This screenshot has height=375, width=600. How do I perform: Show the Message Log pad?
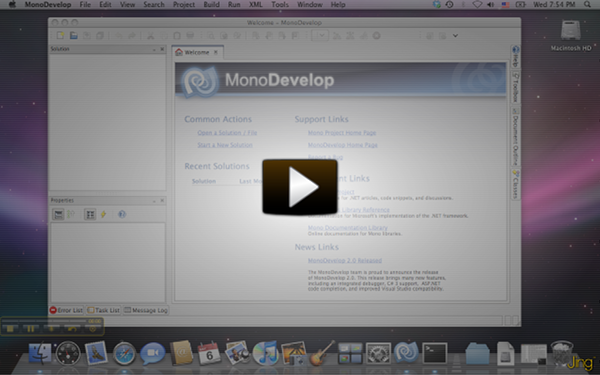[146, 310]
